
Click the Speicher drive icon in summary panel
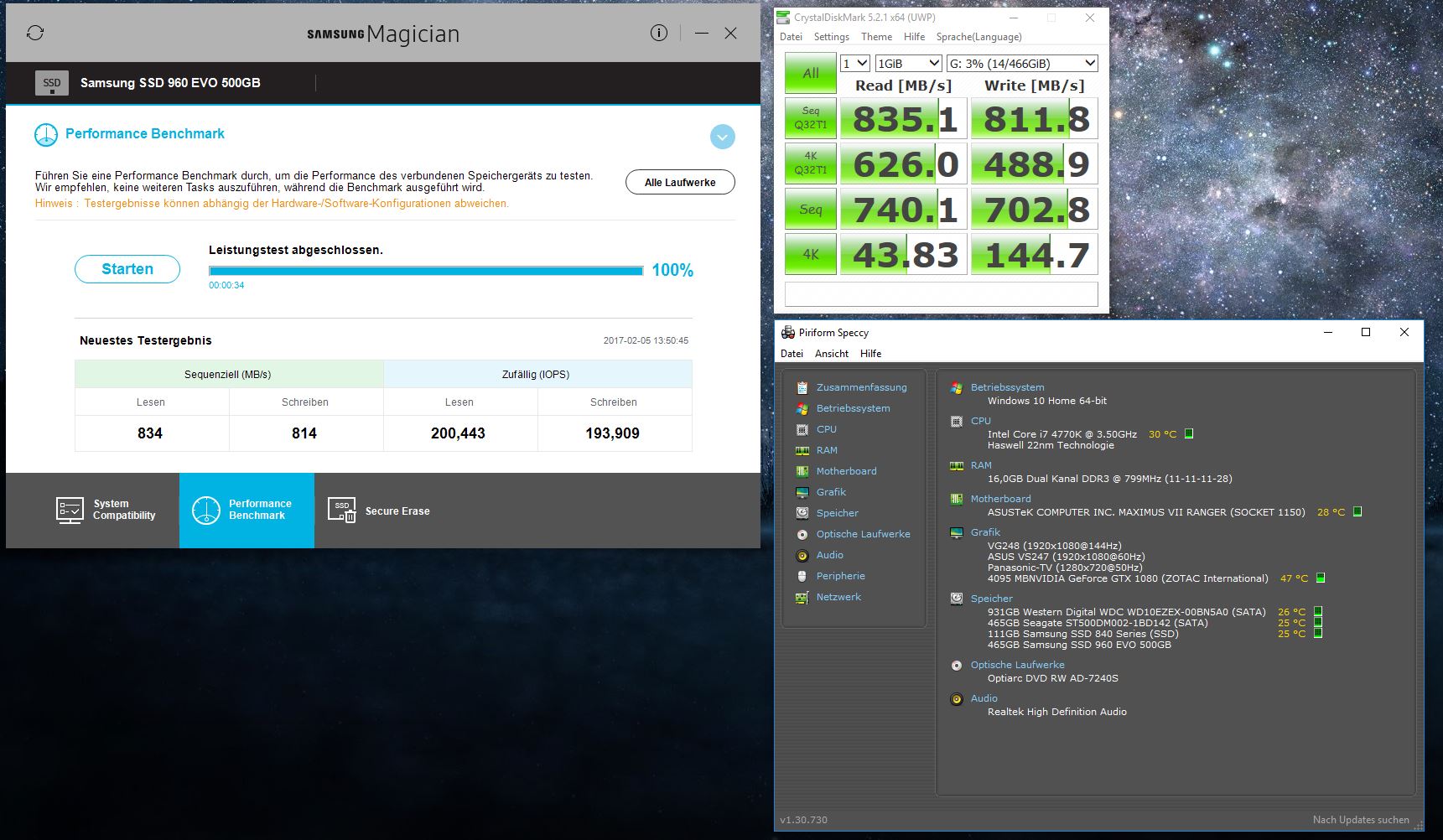coord(957,599)
